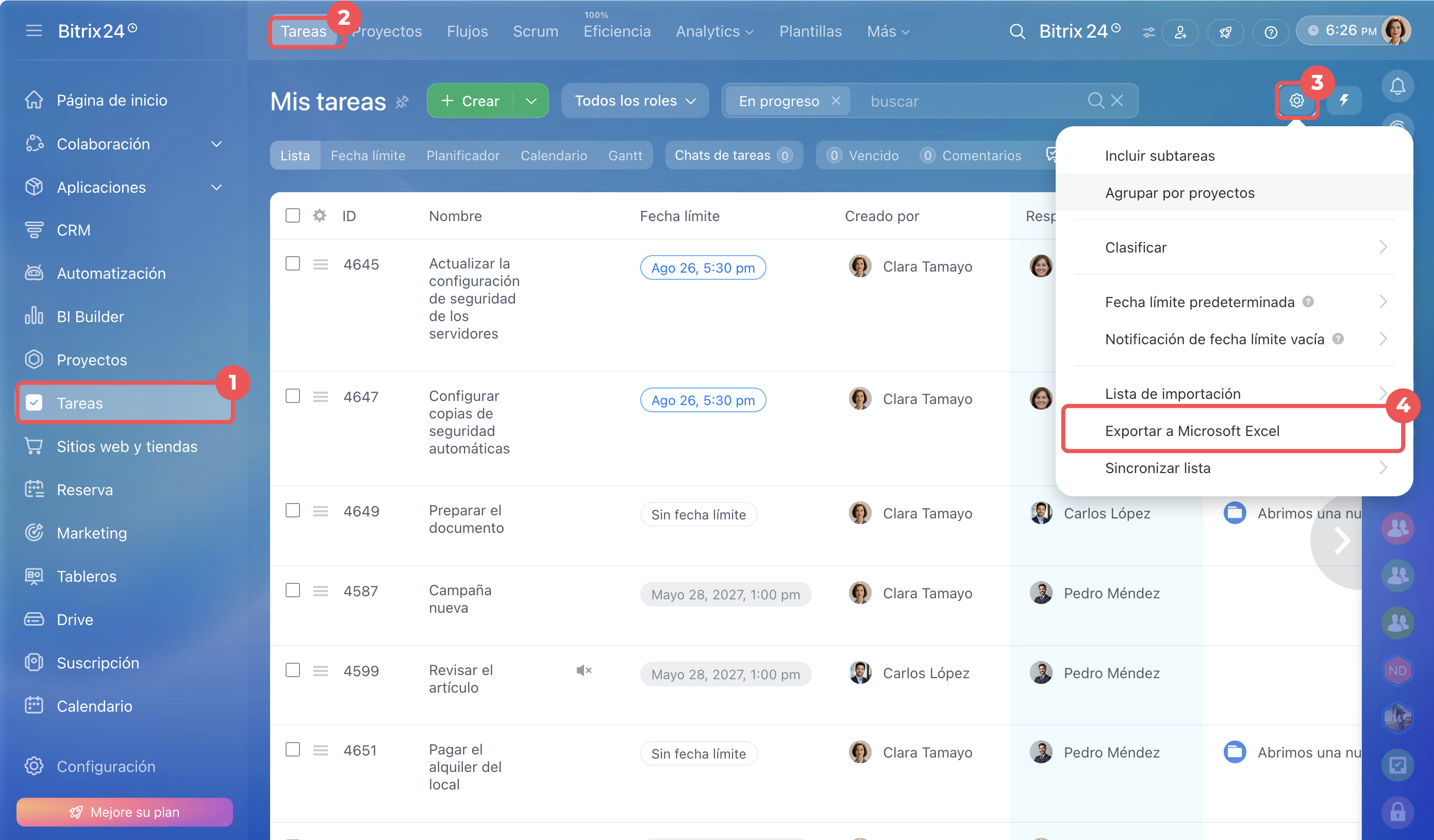Viewport: 1434px width, 840px height.
Task: Click the lightning bolt automation icon
Action: (x=1344, y=100)
